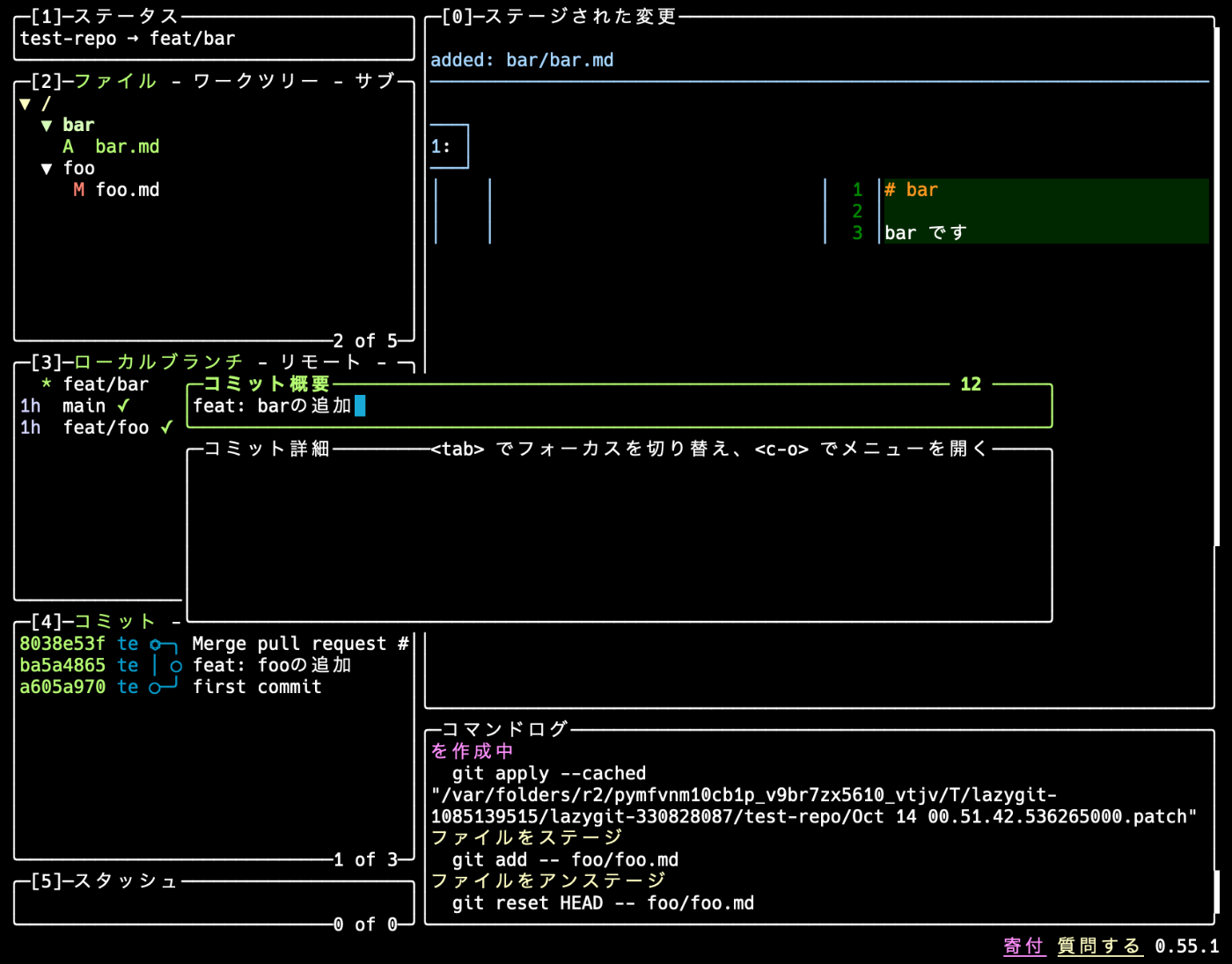Collapse the bar folder tree arrow

(x=47, y=126)
